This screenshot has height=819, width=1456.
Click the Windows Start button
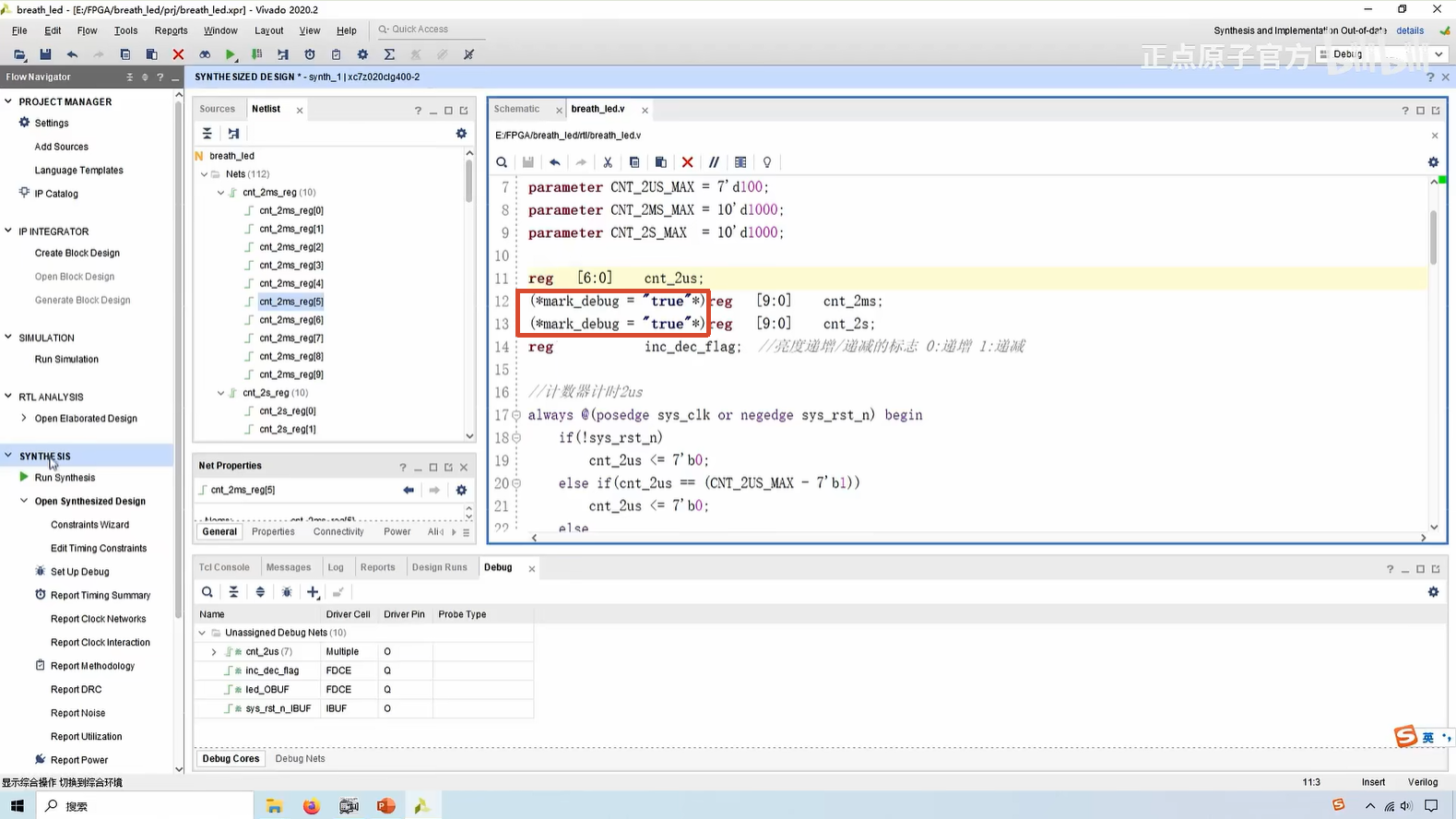[x=17, y=806]
